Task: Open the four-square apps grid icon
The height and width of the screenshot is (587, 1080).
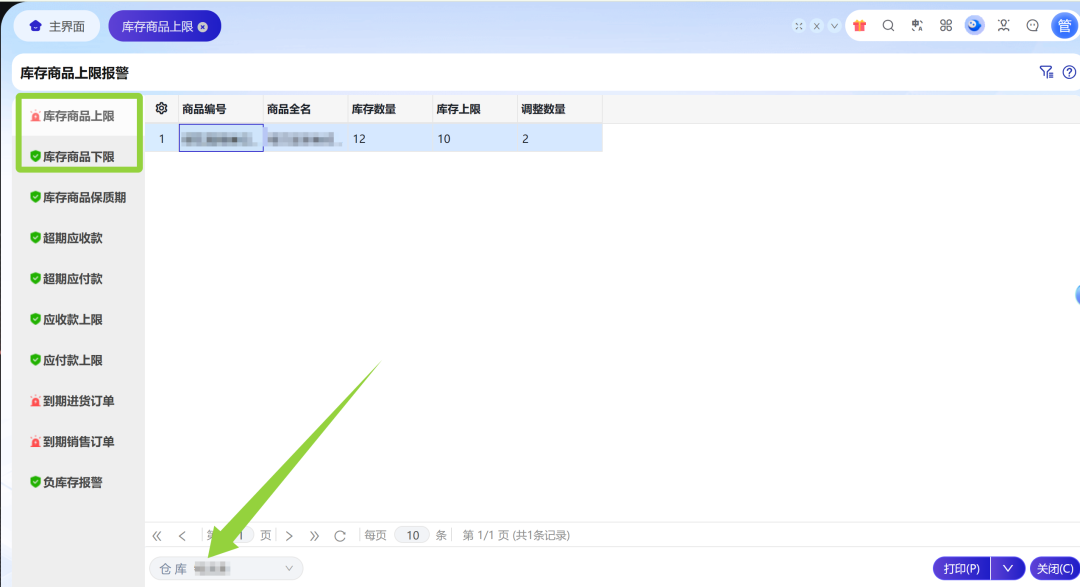Action: pos(946,26)
